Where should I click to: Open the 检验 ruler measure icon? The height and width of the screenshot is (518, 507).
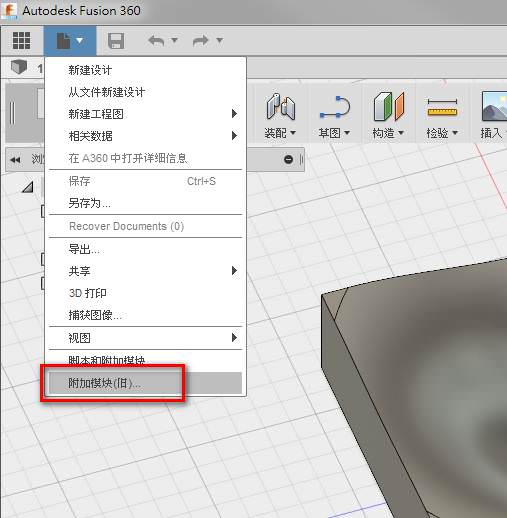click(x=442, y=107)
